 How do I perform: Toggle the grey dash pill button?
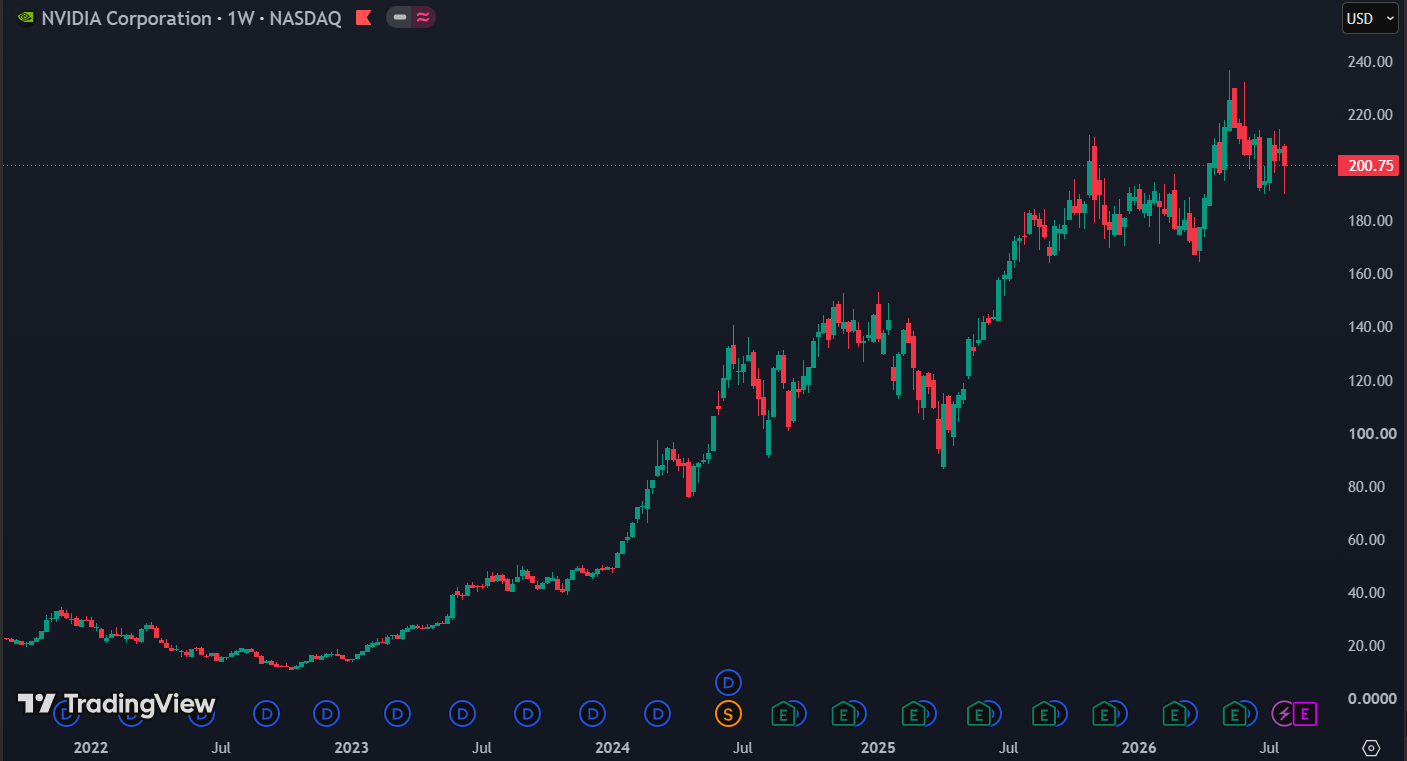400,17
